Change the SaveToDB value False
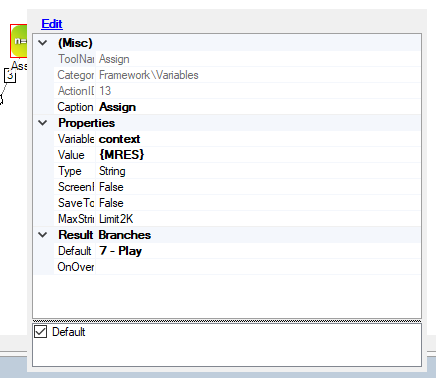The image size is (436, 378). pyautogui.click(x=258, y=203)
